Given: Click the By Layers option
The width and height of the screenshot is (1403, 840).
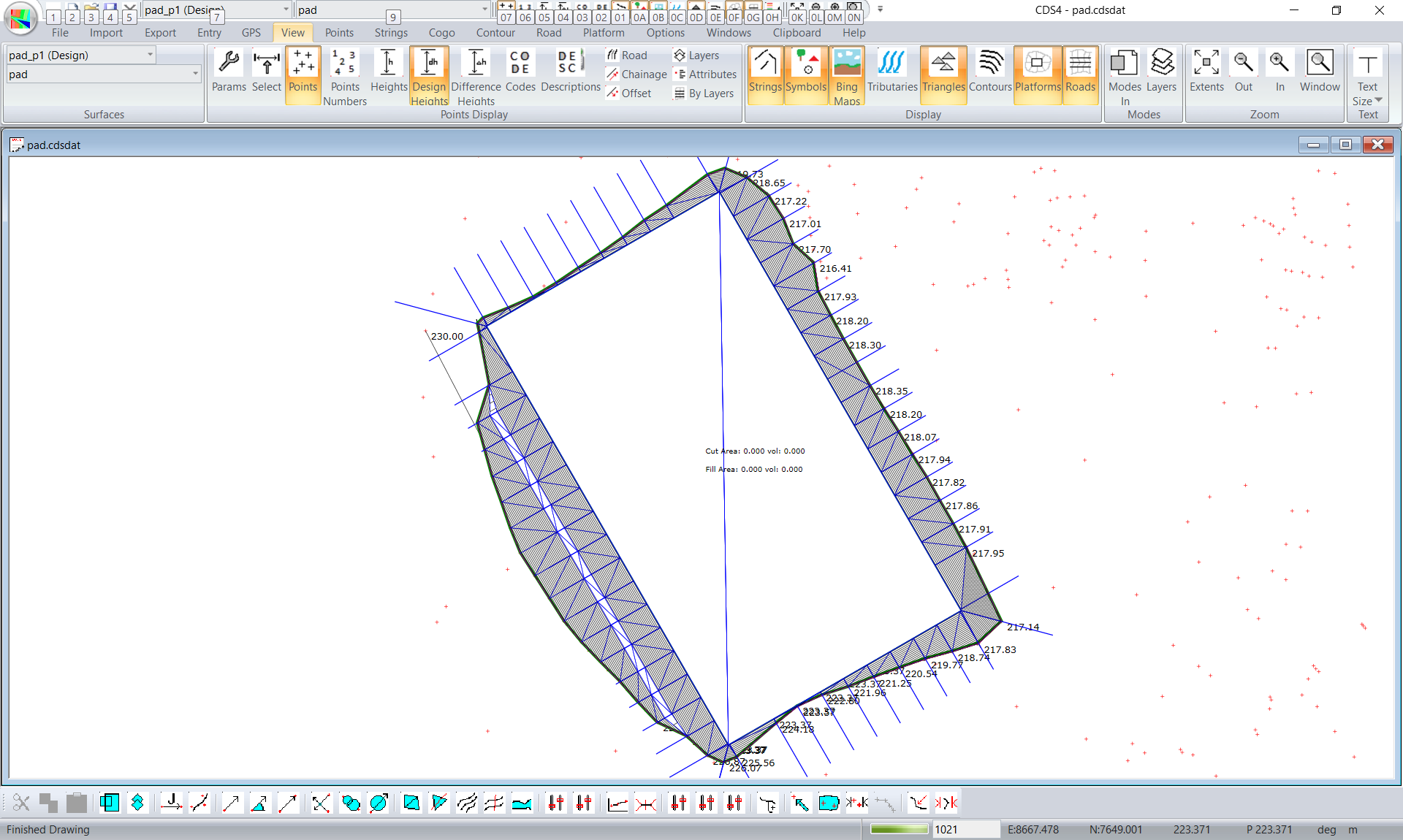Looking at the screenshot, I should coord(703,93).
